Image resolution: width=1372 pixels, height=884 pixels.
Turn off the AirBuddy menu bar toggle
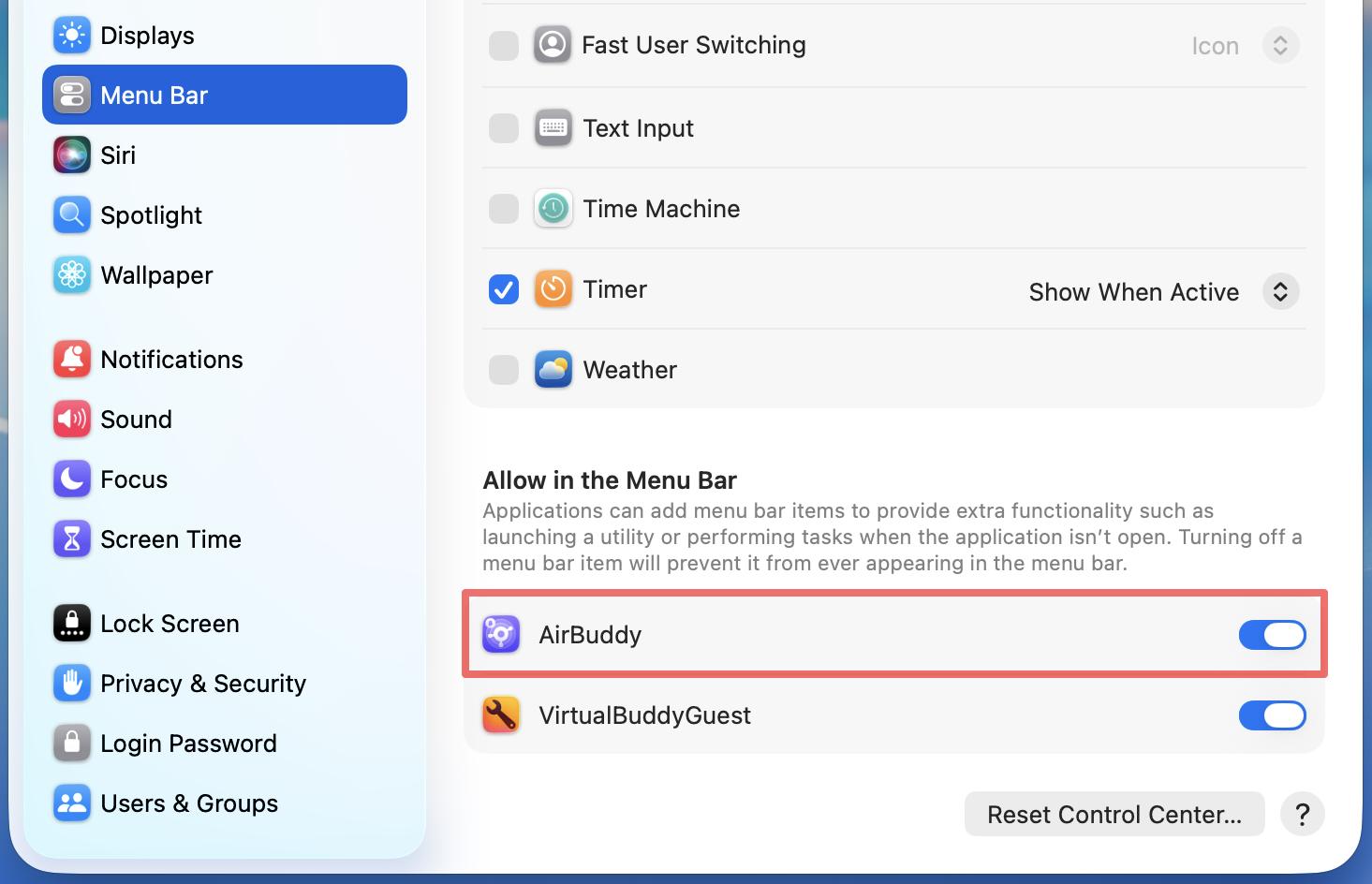coord(1272,635)
